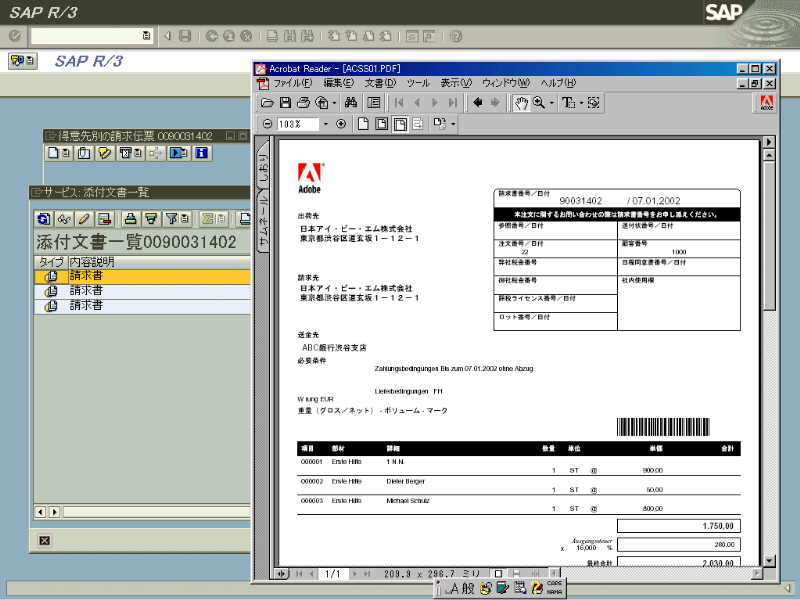Open the ファイル(F) menu
This screenshot has width=800, height=600.
tap(293, 83)
